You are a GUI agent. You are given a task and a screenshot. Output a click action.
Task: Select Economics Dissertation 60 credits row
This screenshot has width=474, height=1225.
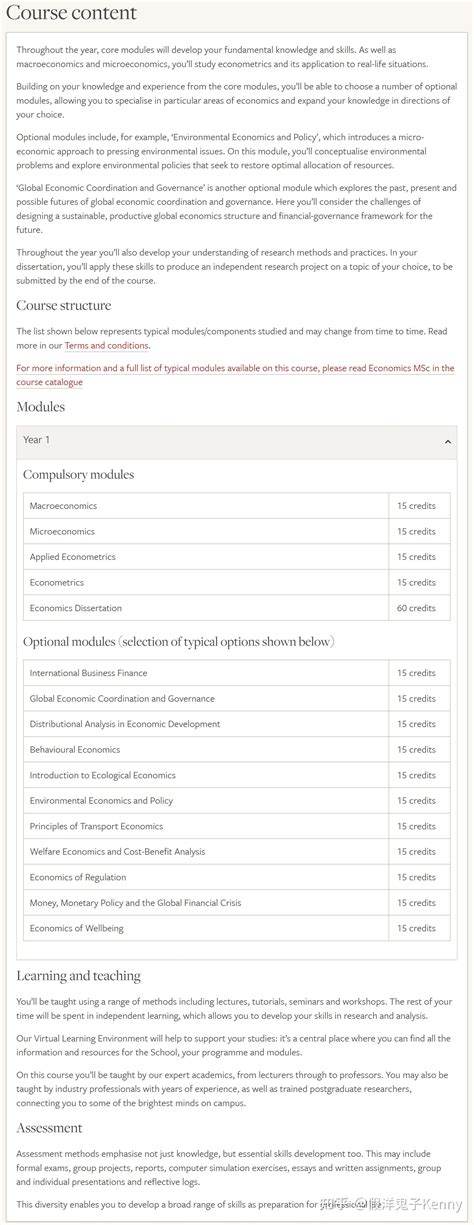pos(236,608)
